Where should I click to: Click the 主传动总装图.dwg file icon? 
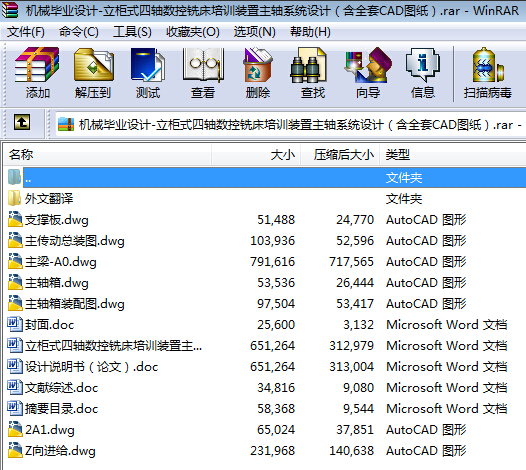click(x=15, y=240)
